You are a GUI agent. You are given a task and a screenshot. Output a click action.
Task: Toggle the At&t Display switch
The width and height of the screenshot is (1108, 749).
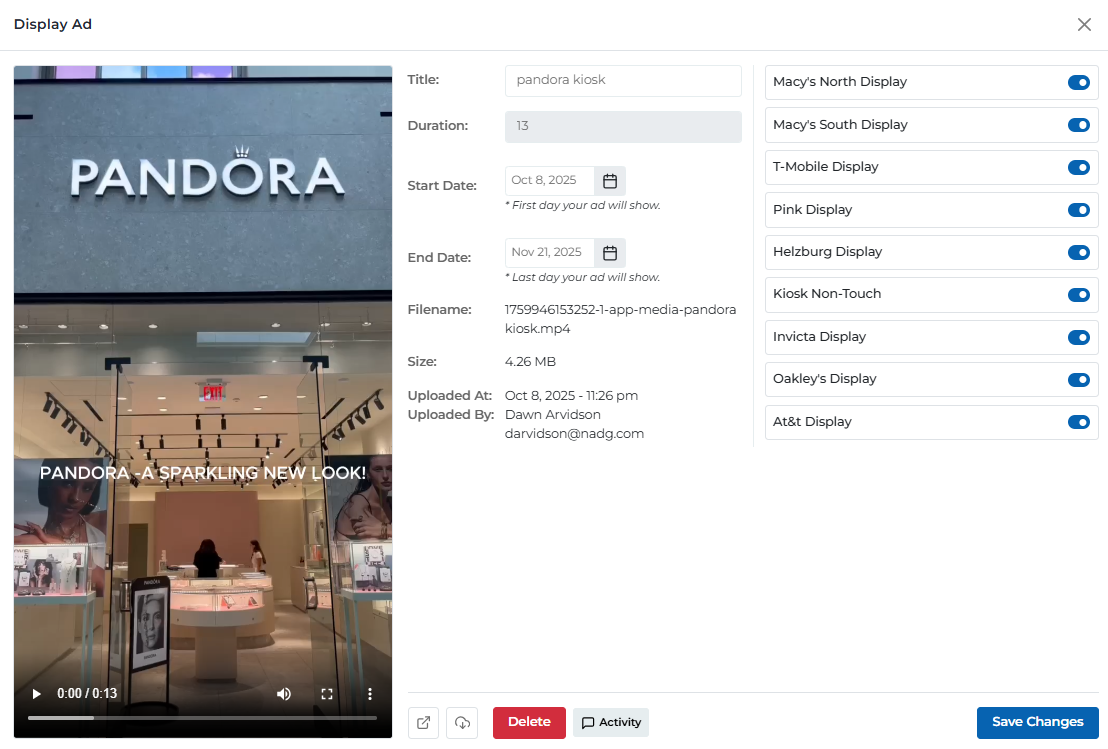click(1078, 422)
